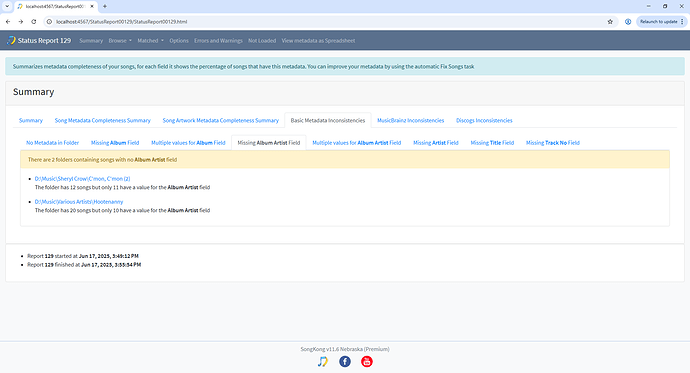
Task: Reload the page
Action: tap(34, 22)
